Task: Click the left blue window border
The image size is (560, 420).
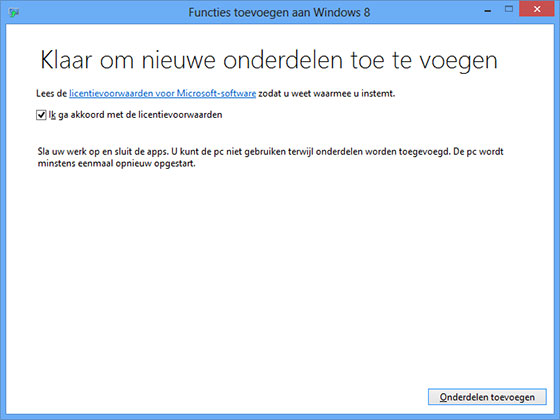Action: point(3,214)
